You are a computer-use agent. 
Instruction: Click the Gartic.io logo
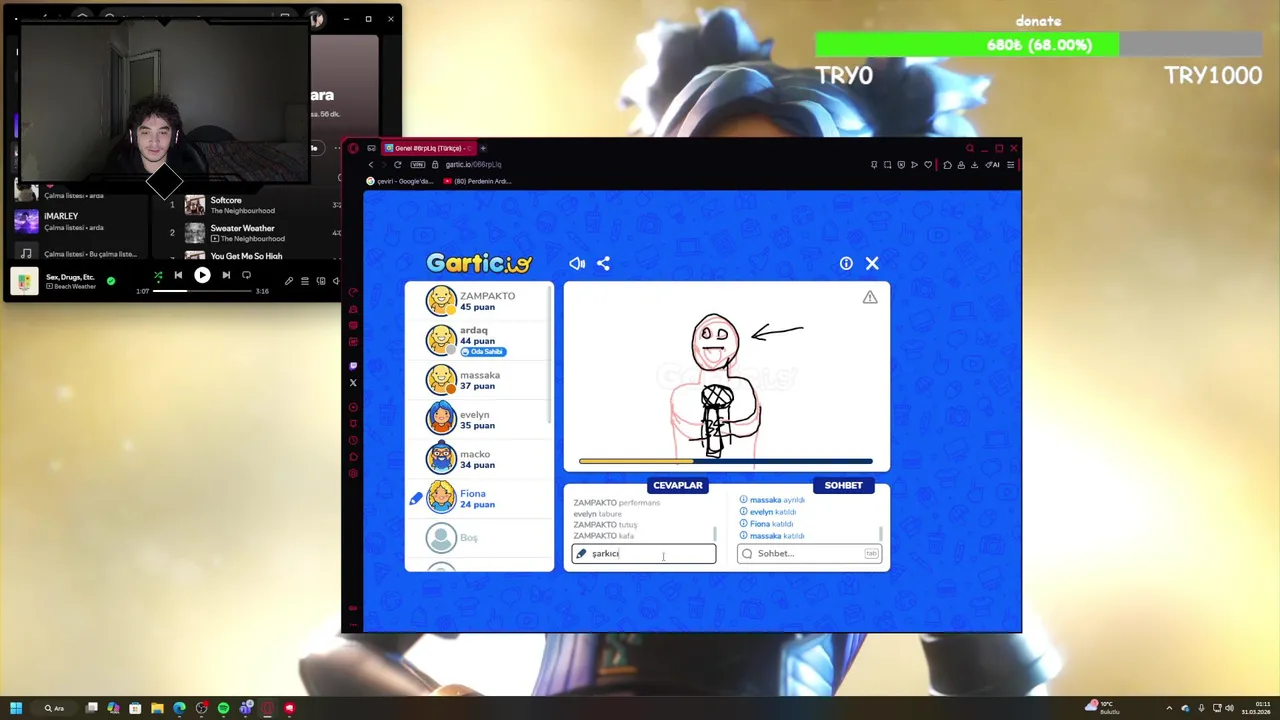tap(479, 263)
